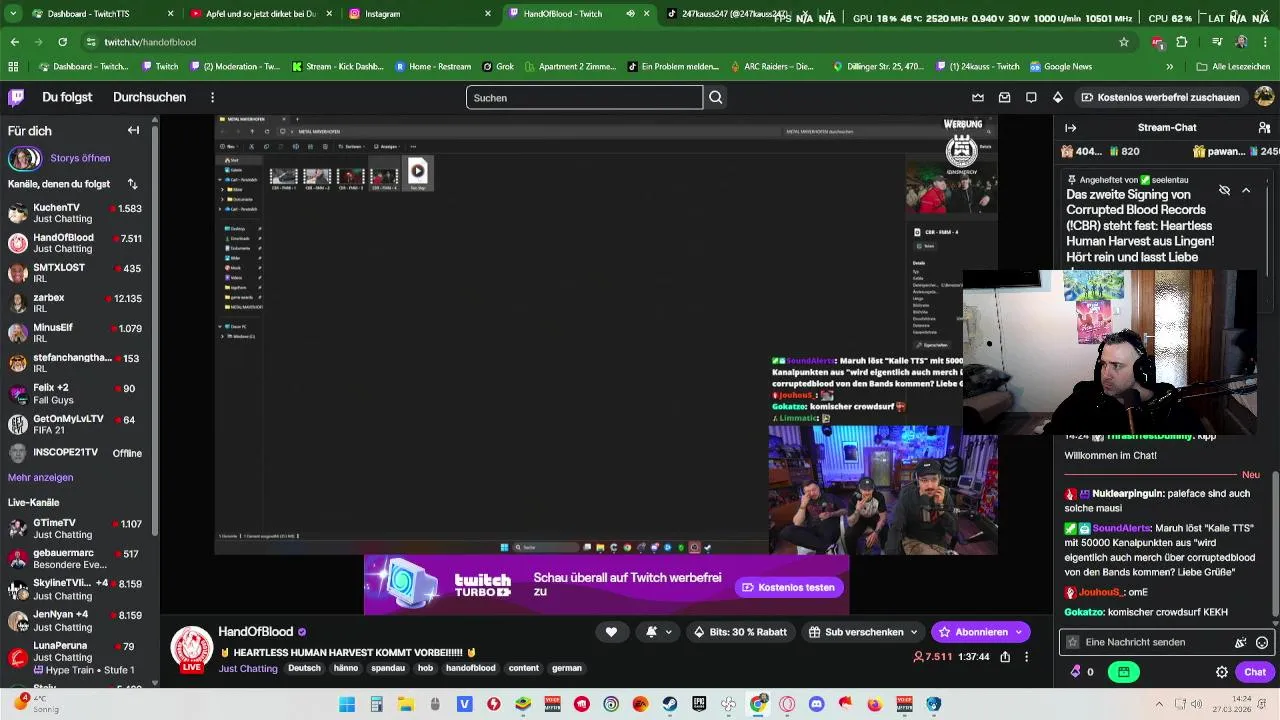Open the notifications inbox icon
This screenshot has height=720, width=1280.
pos(1004,97)
